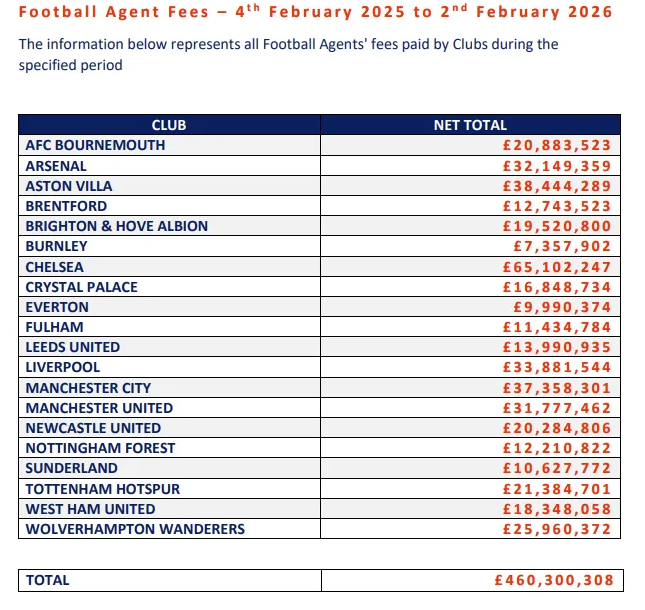The width and height of the screenshot is (645, 610).
Task: Click the FULHAM club name
Action: (55, 327)
